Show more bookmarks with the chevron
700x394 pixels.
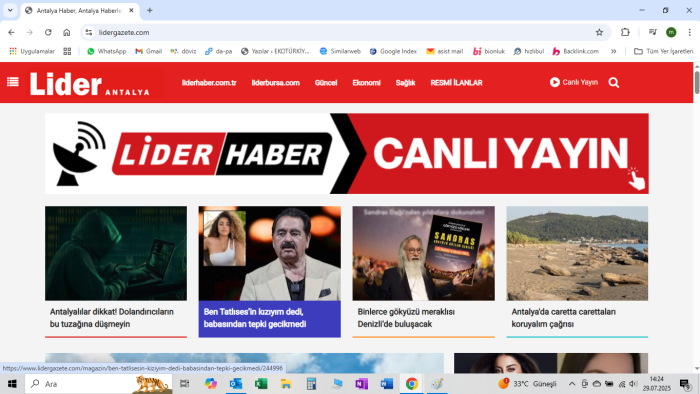[x=613, y=51]
